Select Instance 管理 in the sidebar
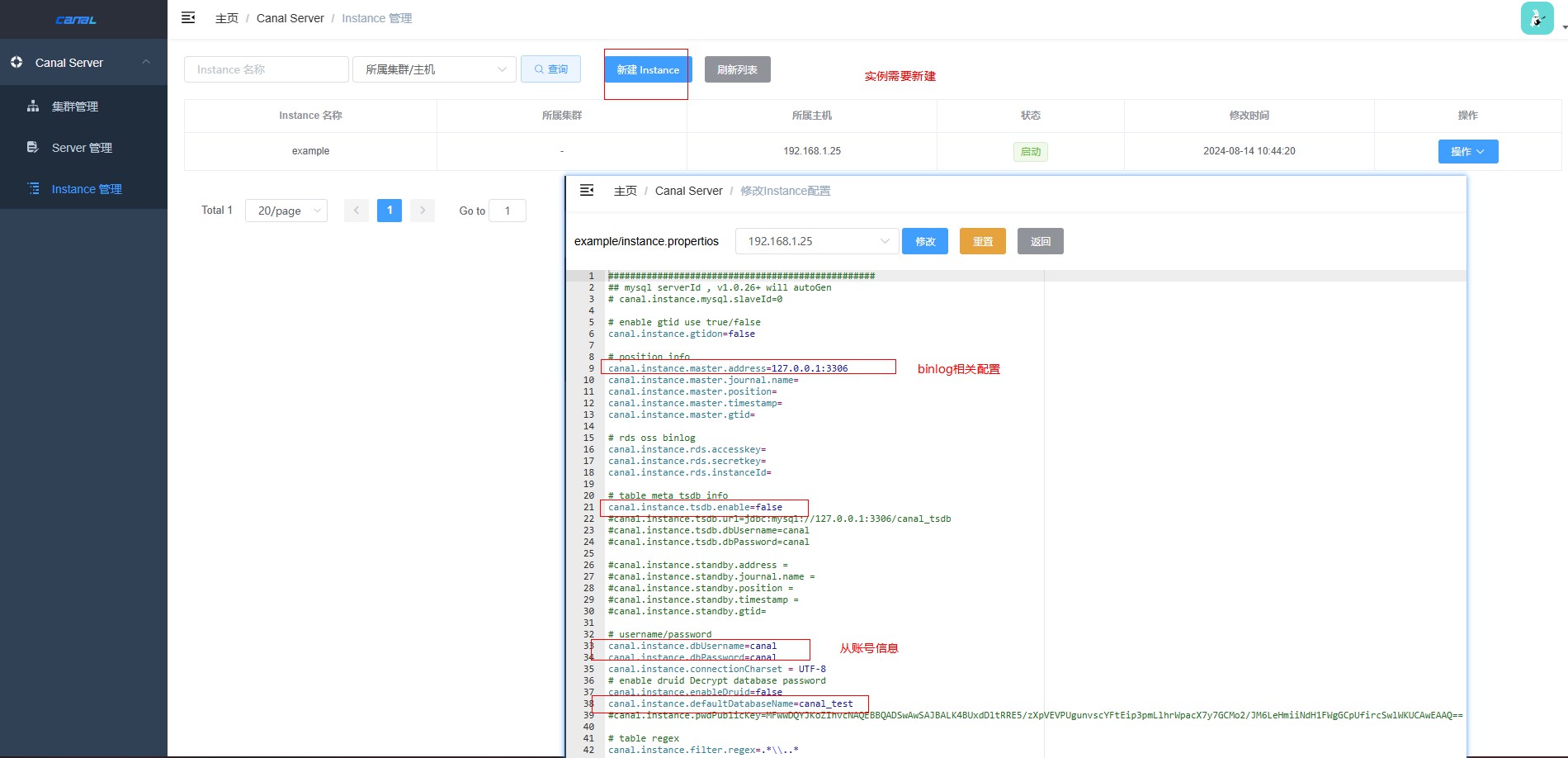Viewport: 1568px width, 758px height. point(83,189)
